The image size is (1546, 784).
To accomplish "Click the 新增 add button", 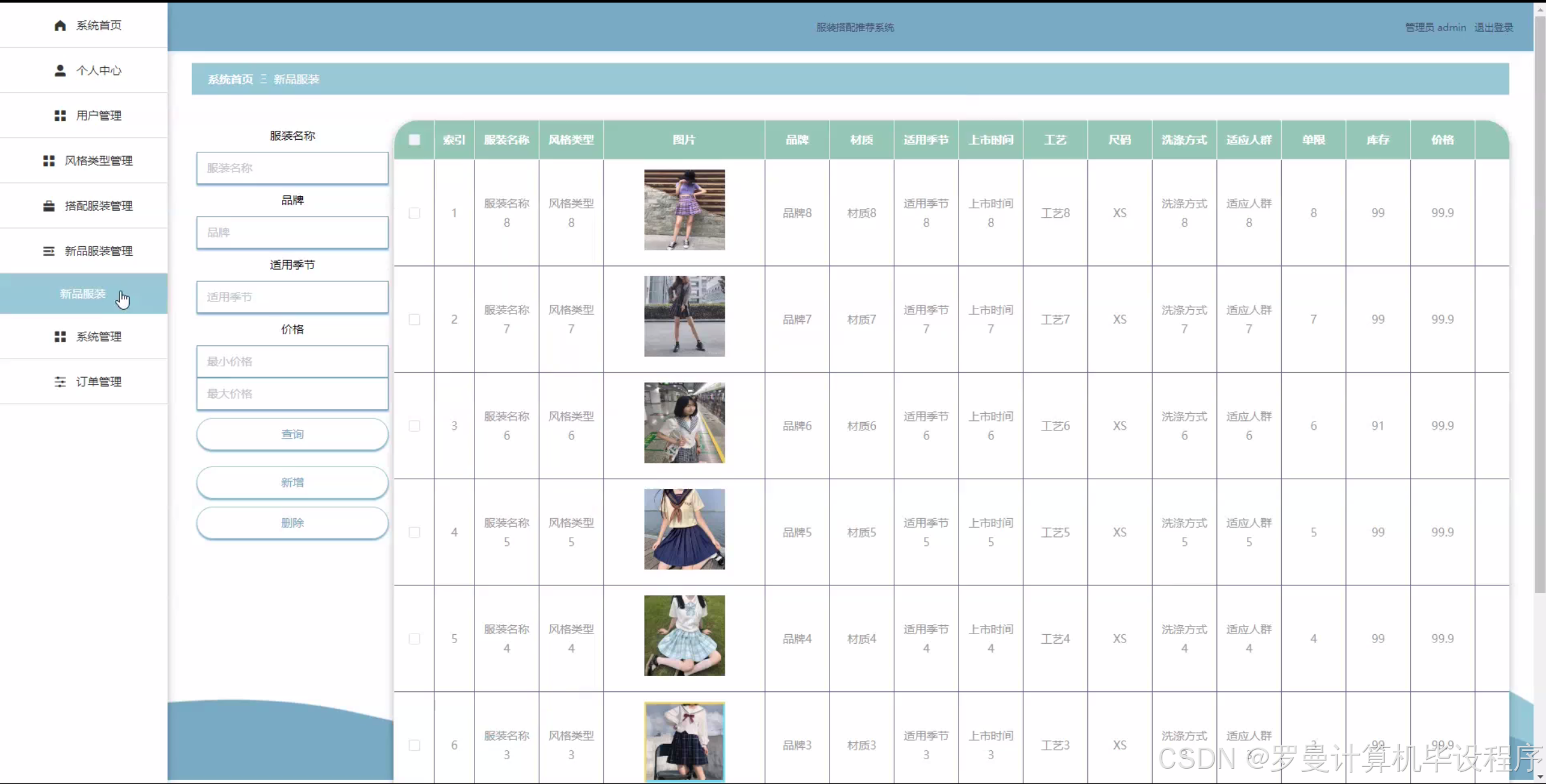I will [x=292, y=482].
